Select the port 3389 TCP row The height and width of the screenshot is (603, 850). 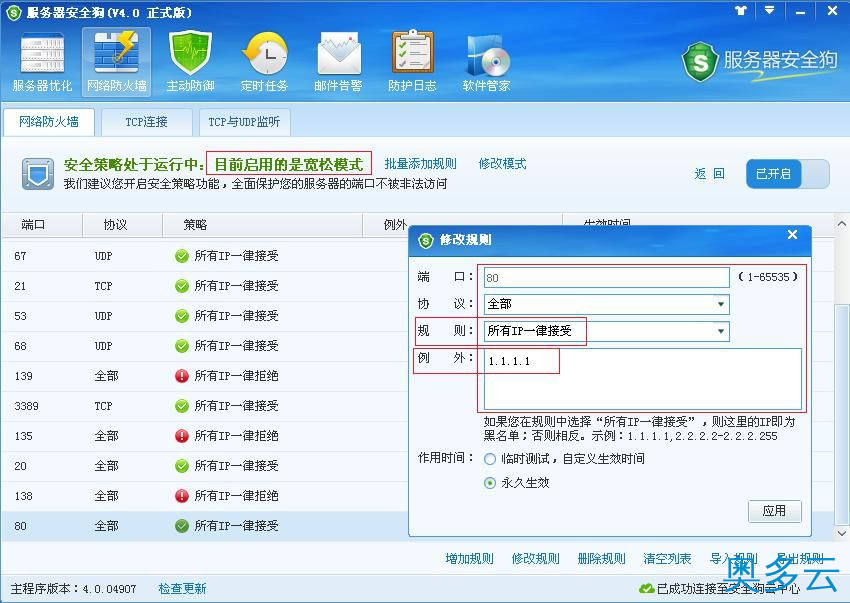point(205,406)
